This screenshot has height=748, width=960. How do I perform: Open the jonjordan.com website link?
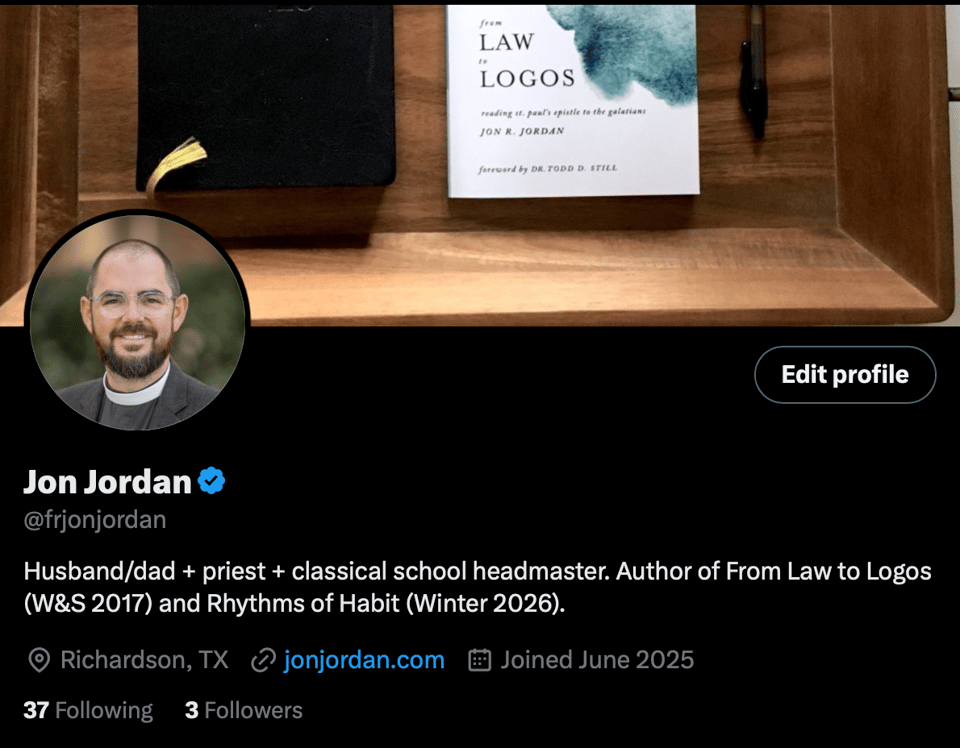[x=364, y=660]
